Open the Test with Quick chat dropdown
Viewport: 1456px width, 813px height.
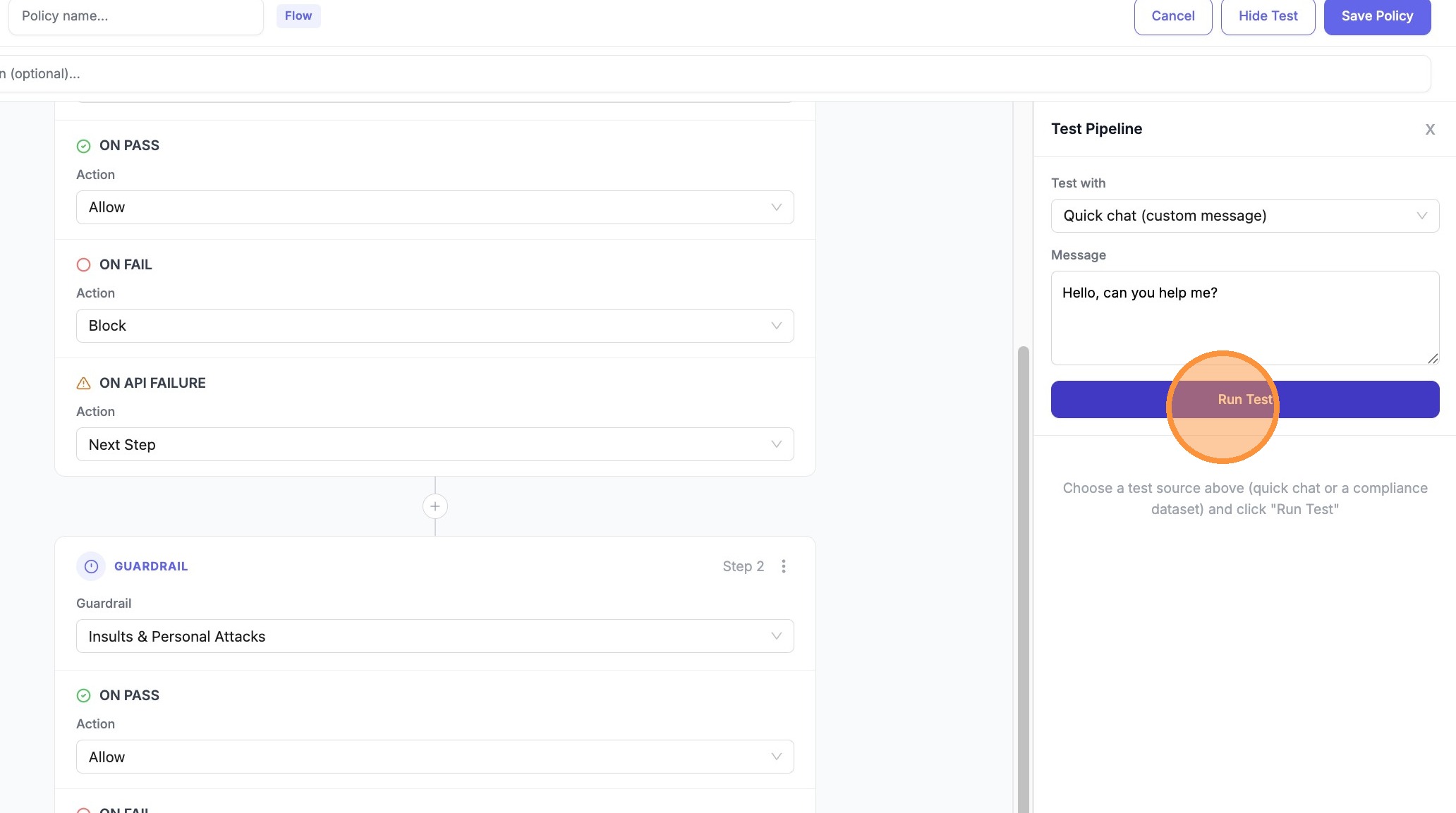point(1244,216)
